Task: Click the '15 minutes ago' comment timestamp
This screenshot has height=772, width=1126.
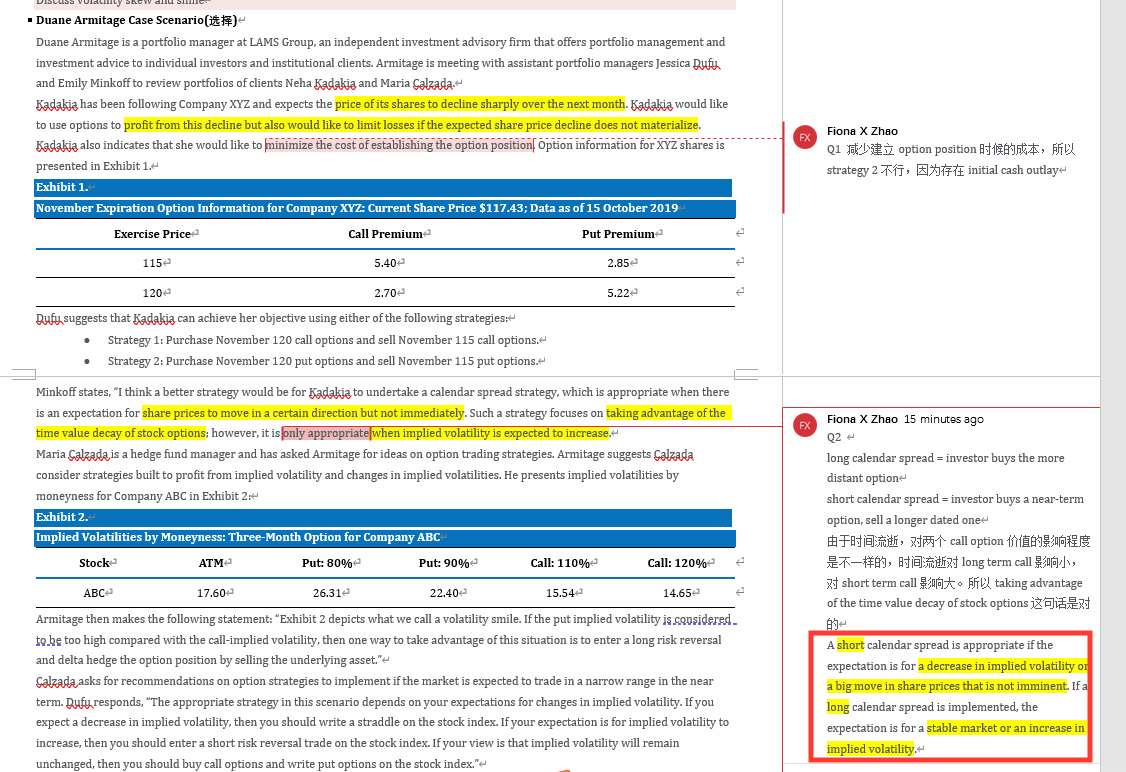Action: [944, 419]
